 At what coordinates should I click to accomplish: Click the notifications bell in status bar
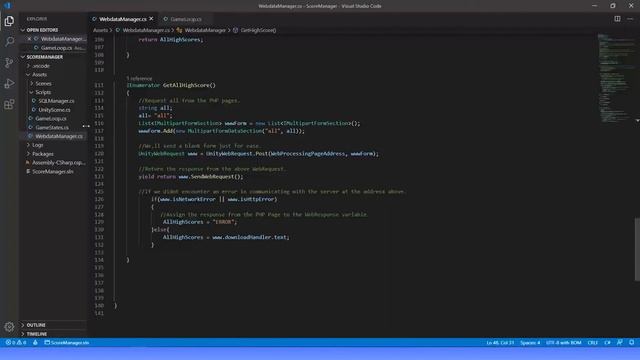[x=631, y=342]
